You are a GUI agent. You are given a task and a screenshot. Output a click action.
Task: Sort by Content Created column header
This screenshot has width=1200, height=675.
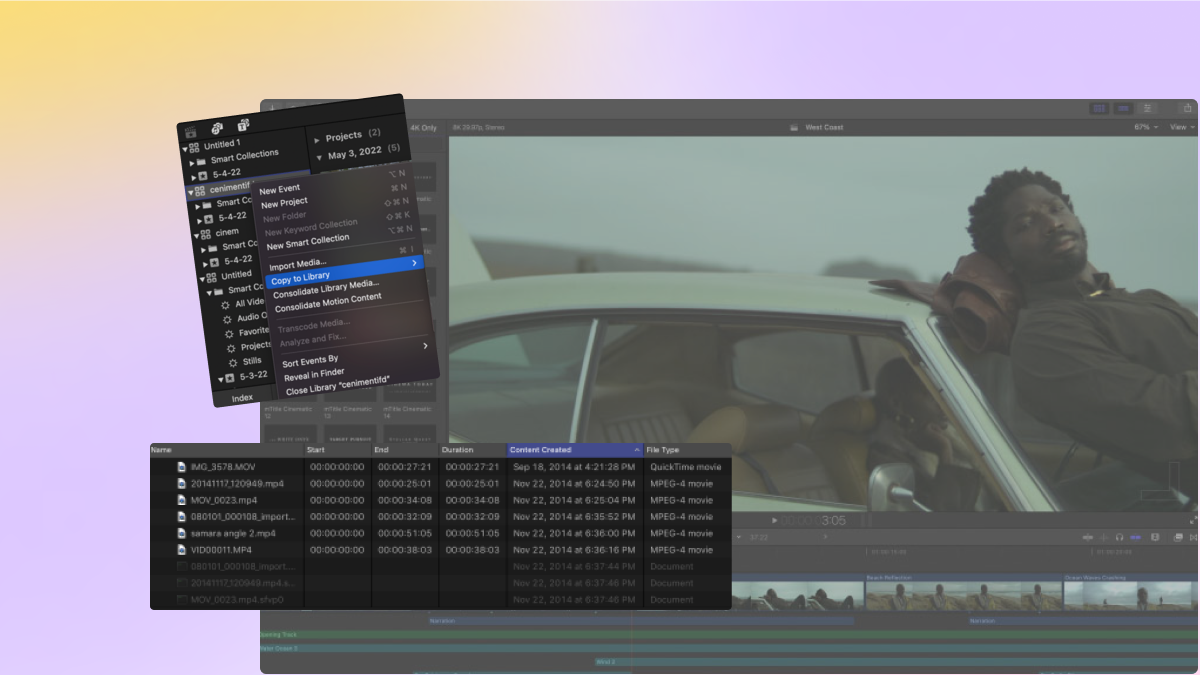click(x=575, y=450)
